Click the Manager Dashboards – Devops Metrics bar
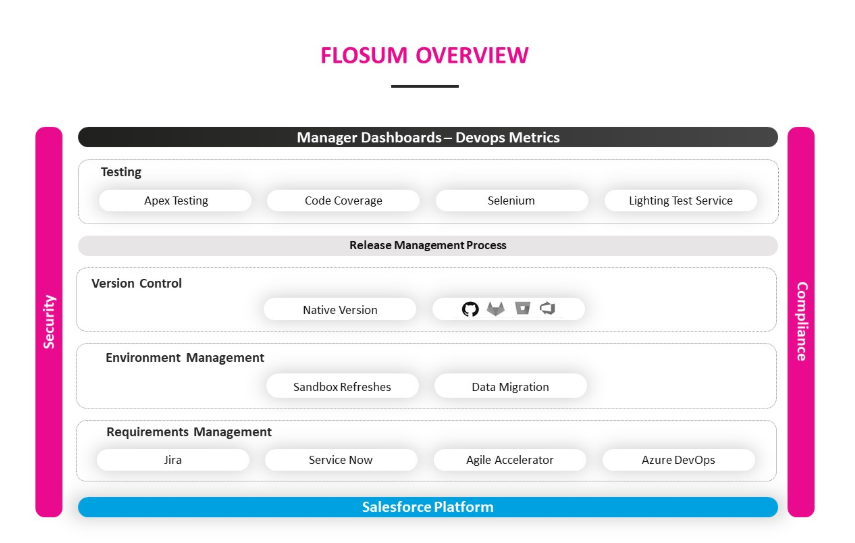Image resolution: width=855 pixels, height=543 pixels. click(x=428, y=137)
